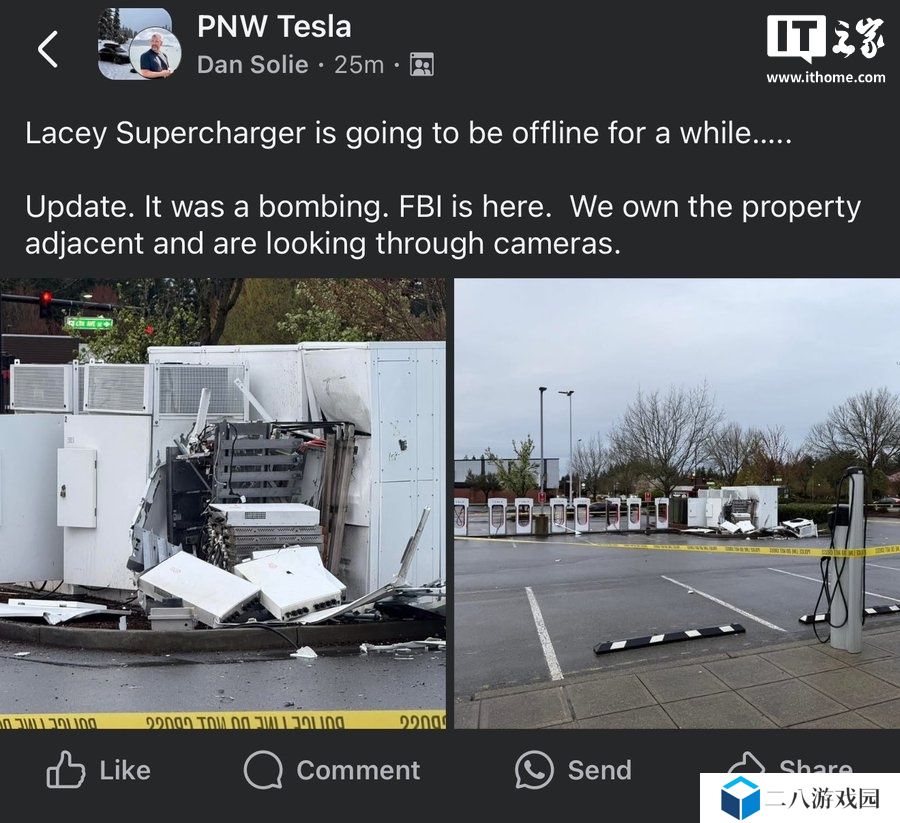900x823 pixels.
Task: Click the www.ithome.com URL text
Action: (825, 77)
